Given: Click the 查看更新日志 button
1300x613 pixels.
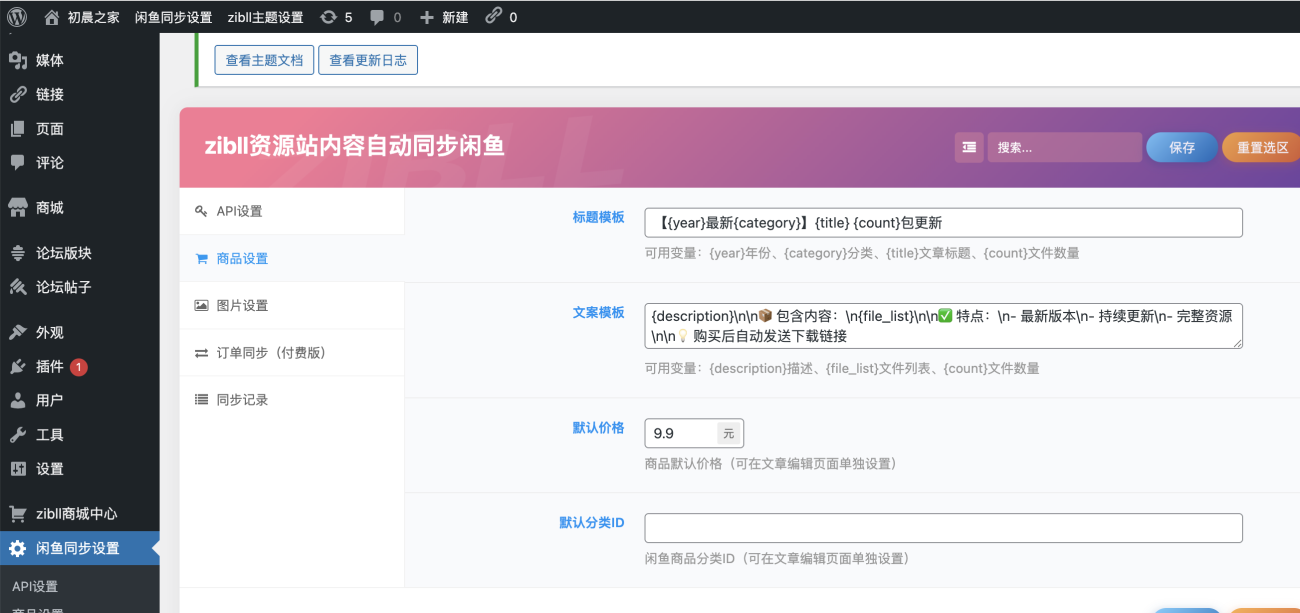Looking at the screenshot, I should (368, 60).
